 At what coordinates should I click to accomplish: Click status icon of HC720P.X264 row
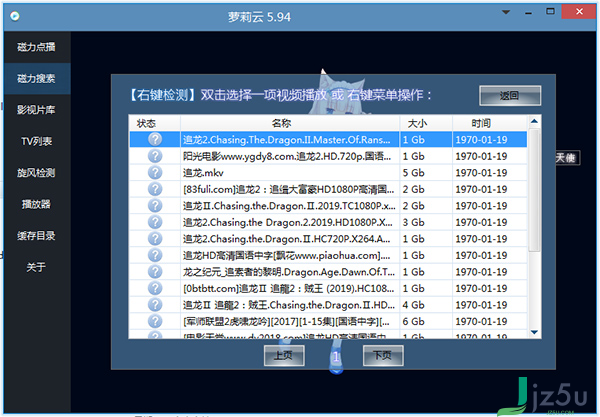(155, 239)
